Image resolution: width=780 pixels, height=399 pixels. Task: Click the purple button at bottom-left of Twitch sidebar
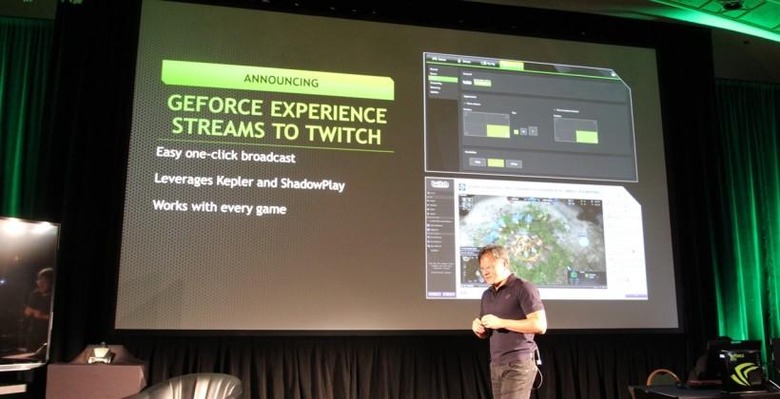[434, 295]
